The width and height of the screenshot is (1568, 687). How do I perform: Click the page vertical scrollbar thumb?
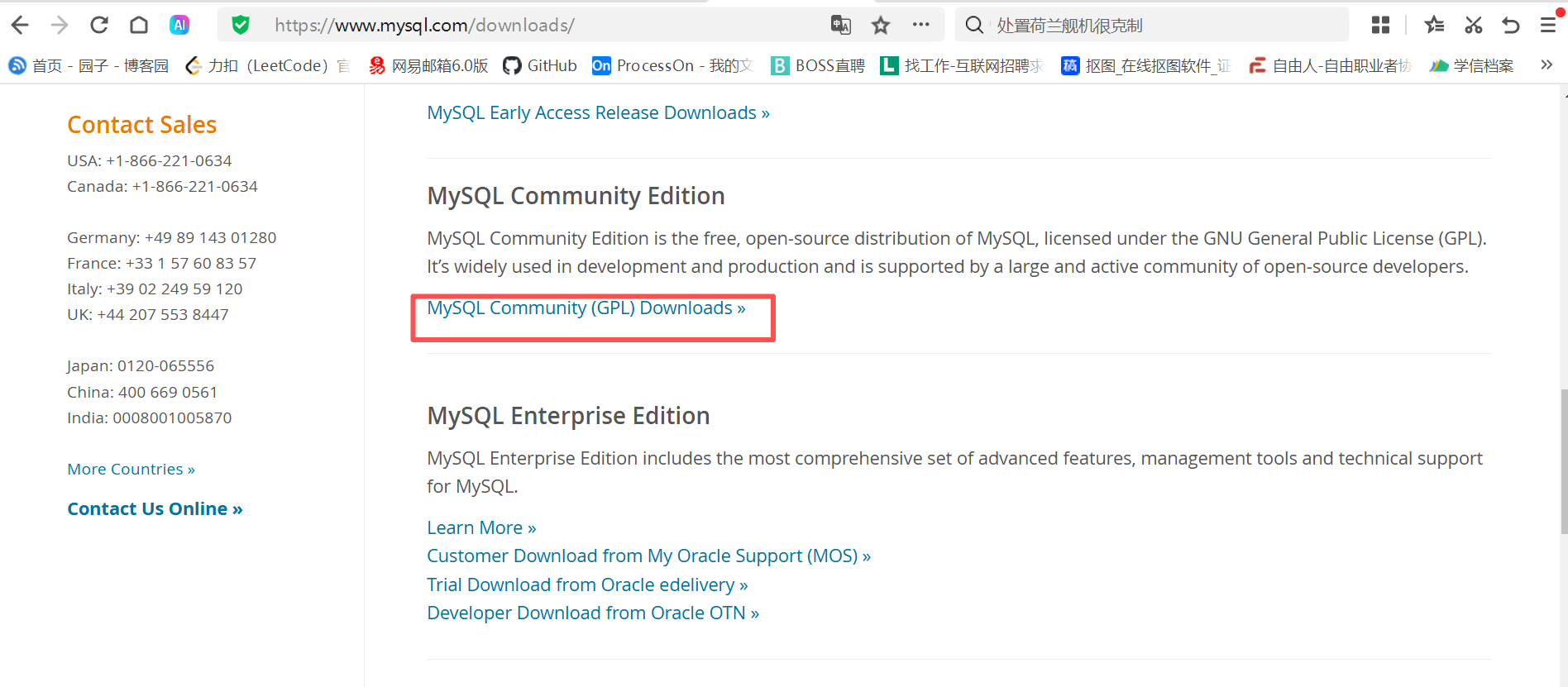tap(1563, 461)
